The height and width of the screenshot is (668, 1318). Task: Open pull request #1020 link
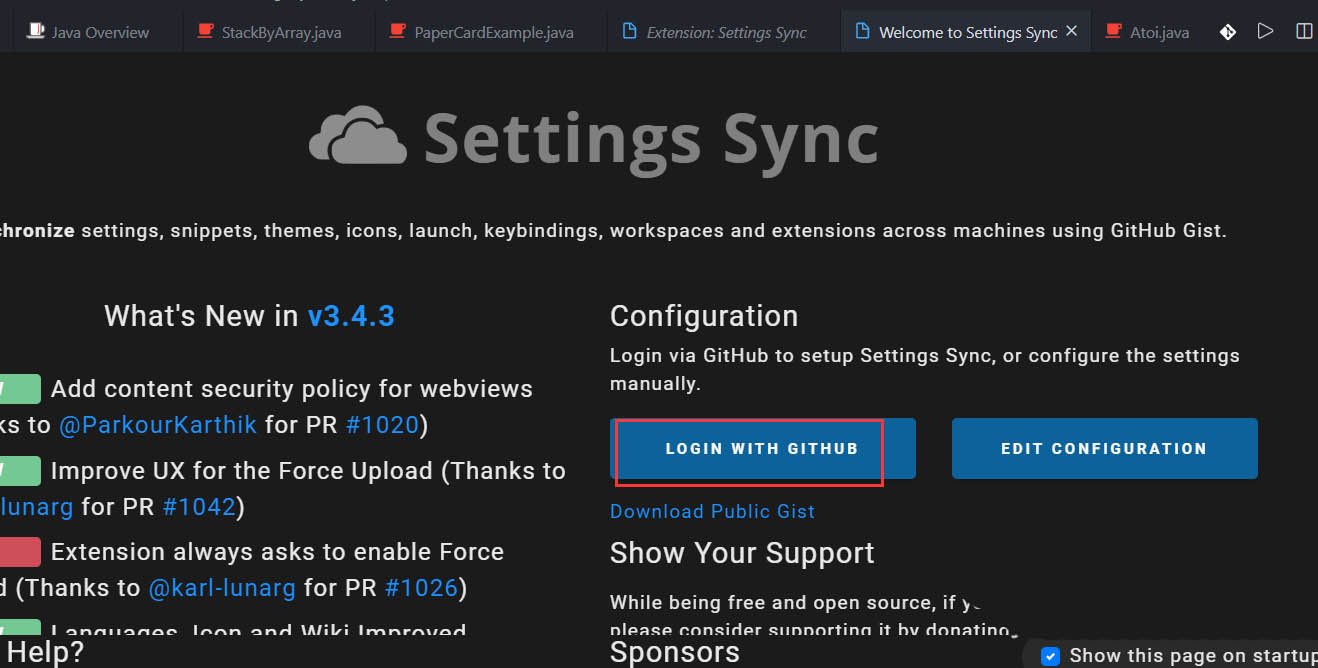pos(382,425)
